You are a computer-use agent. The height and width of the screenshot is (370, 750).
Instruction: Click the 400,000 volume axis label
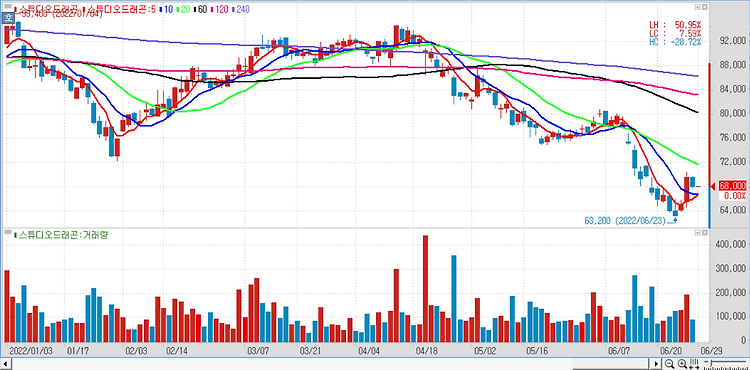[730, 244]
